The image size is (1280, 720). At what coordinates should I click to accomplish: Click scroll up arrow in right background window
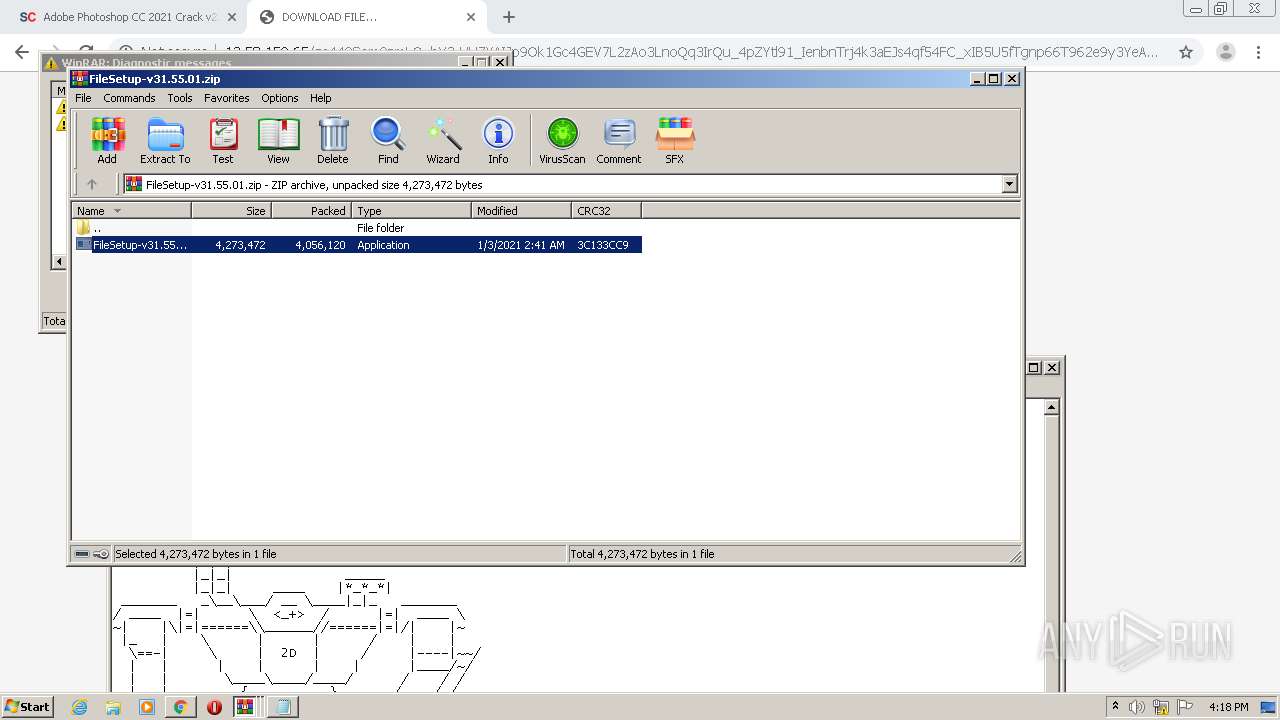click(x=1051, y=407)
